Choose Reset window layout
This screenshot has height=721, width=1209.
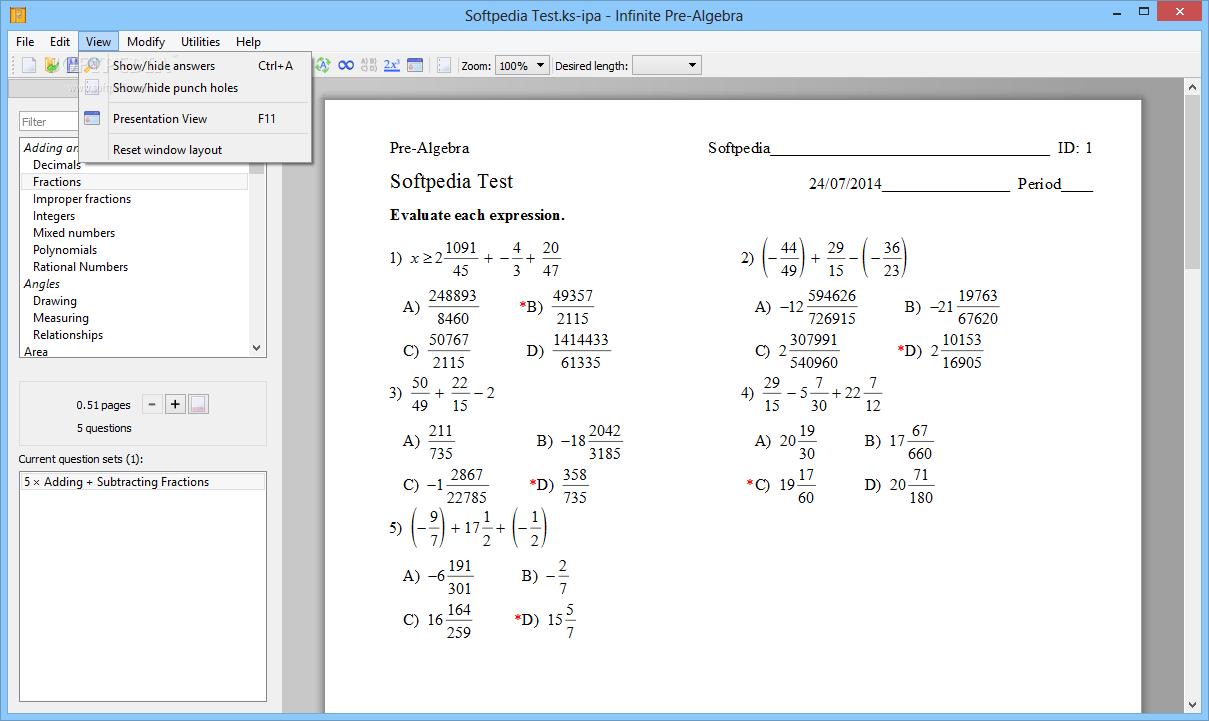coord(195,150)
